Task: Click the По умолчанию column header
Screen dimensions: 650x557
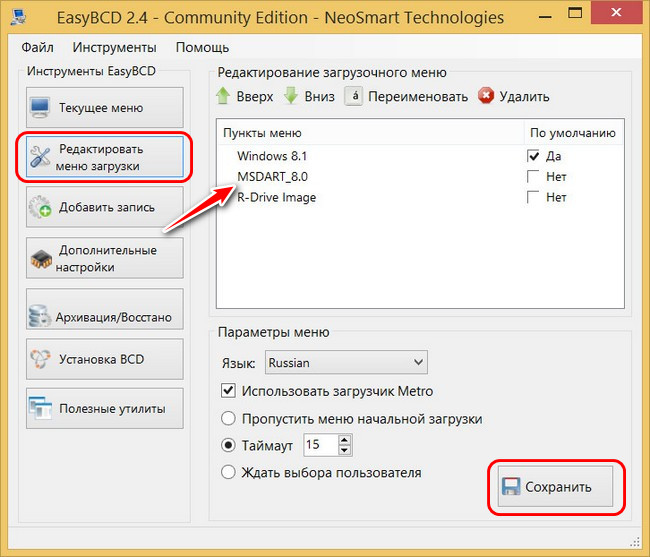Action: pyautogui.click(x=574, y=133)
